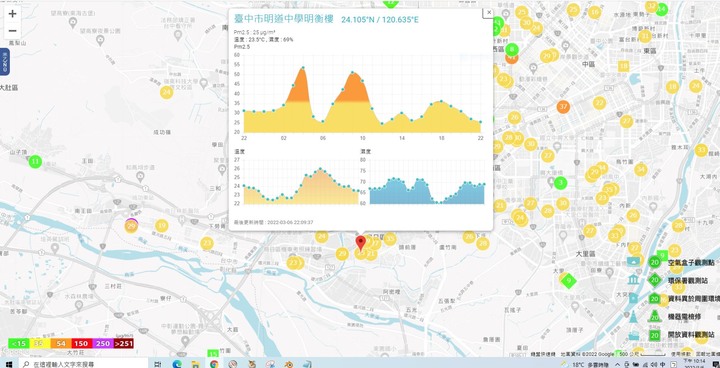
Task: Zoom in the map with plus button
Action: pos(12,14)
